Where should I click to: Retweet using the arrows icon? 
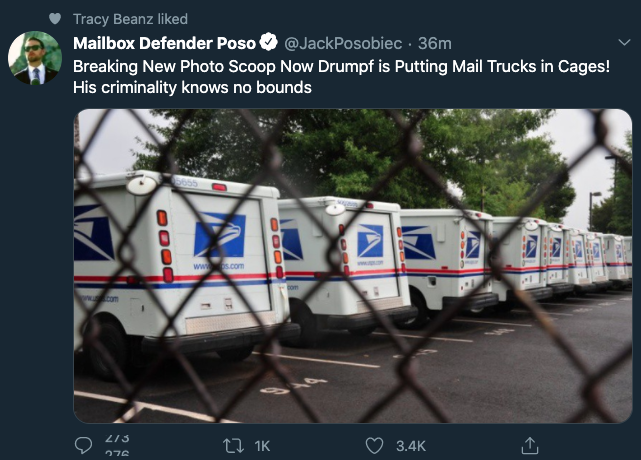(x=233, y=446)
